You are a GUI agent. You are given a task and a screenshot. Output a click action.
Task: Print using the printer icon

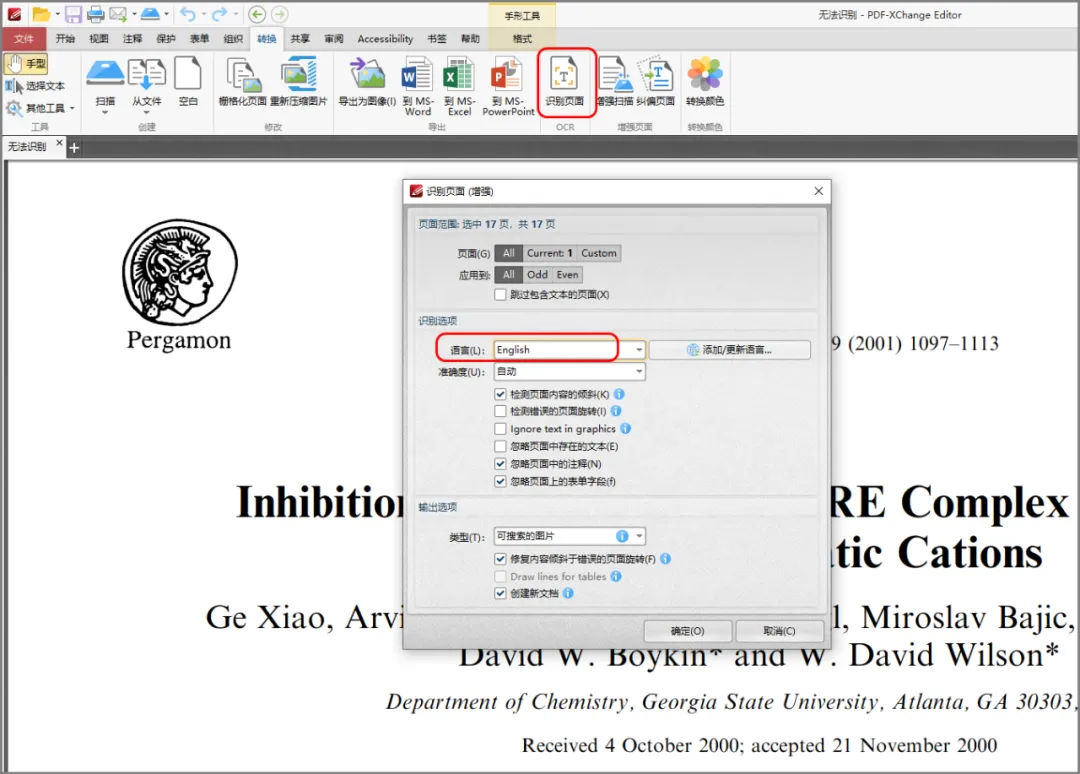pos(95,14)
